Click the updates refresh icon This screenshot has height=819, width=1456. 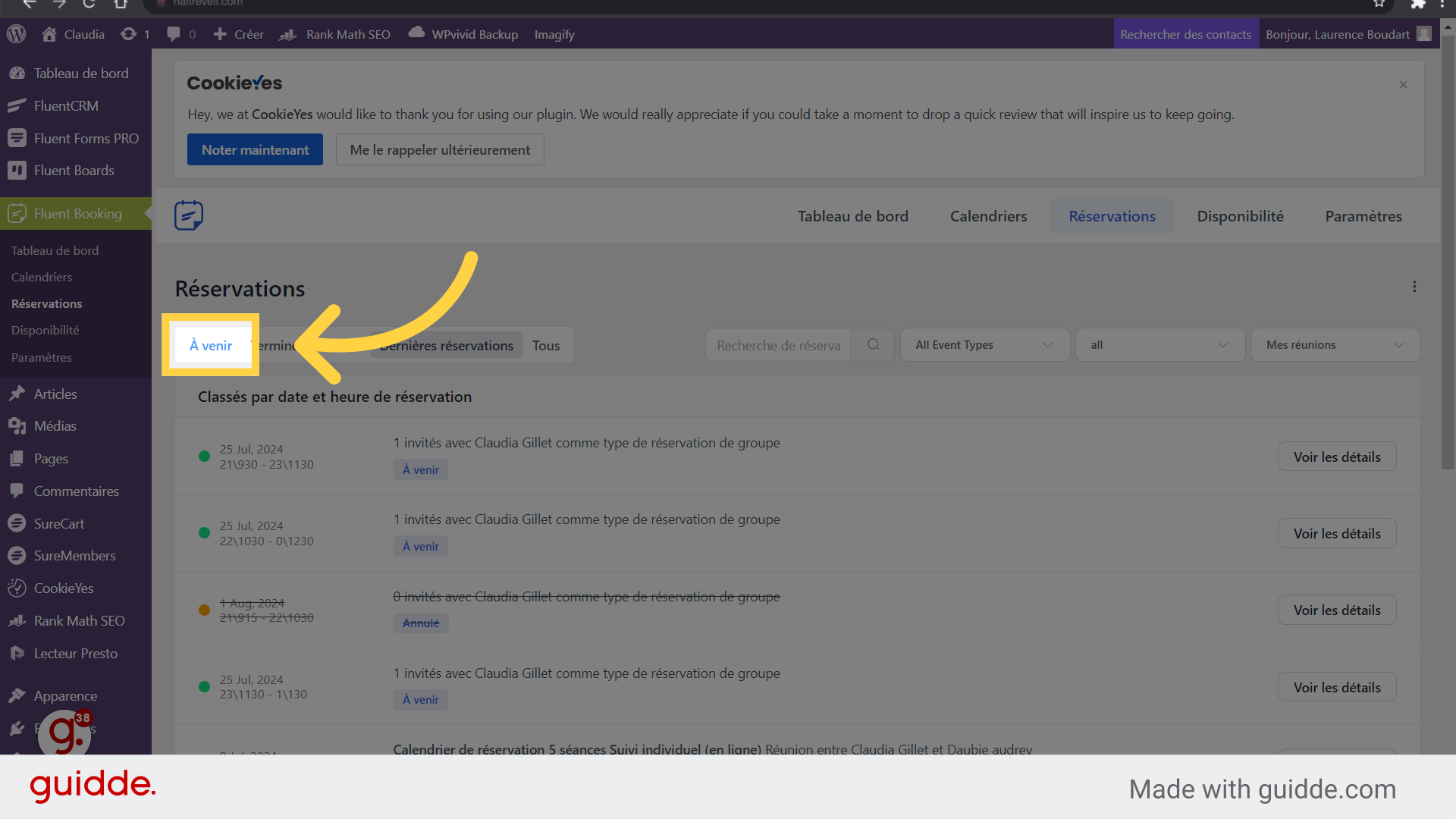click(129, 34)
